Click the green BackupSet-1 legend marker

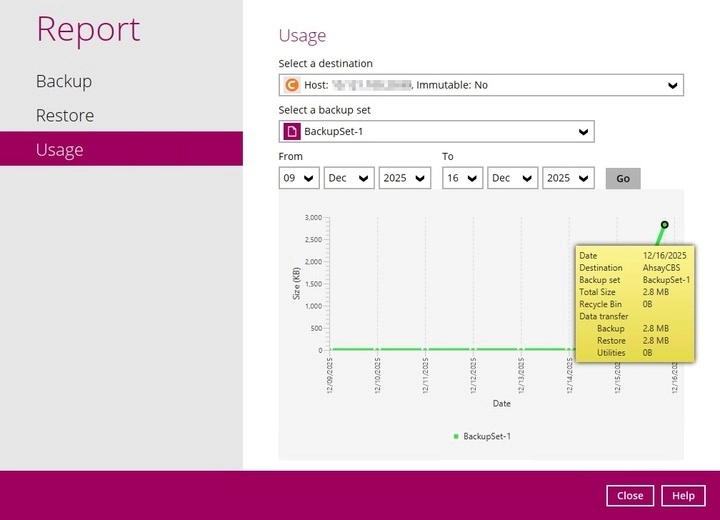coord(456,436)
